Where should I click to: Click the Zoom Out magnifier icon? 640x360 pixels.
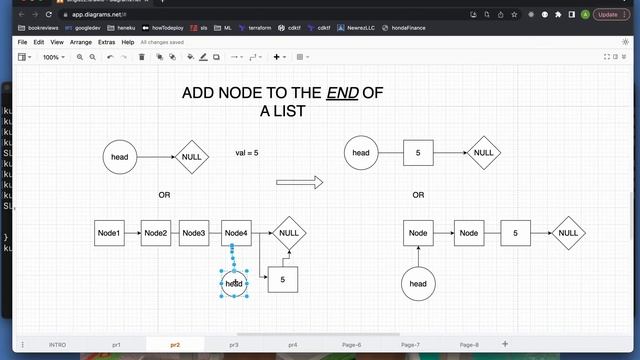pyautogui.click(x=93, y=57)
